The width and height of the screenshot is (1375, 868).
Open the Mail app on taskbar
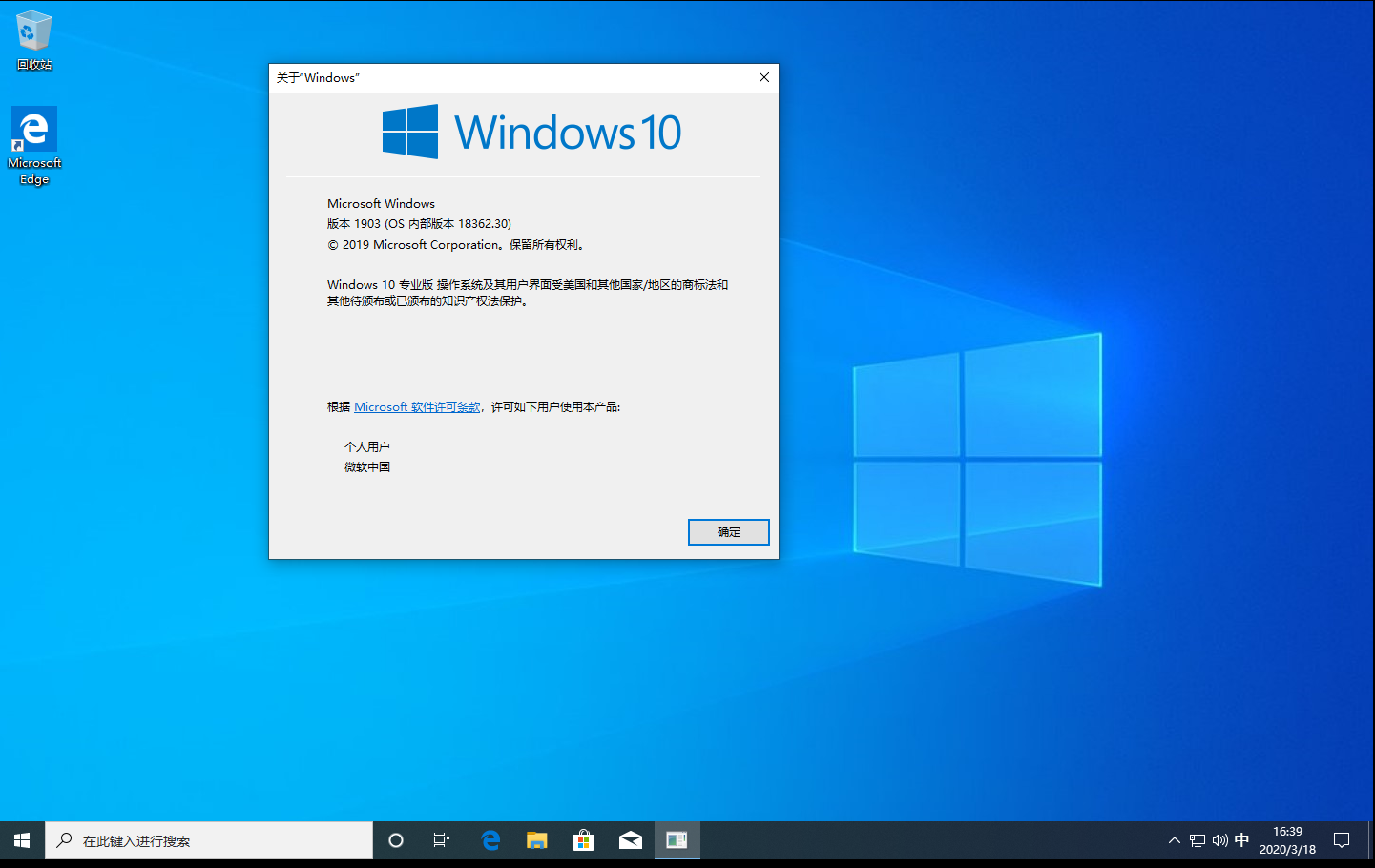click(x=630, y=840)
